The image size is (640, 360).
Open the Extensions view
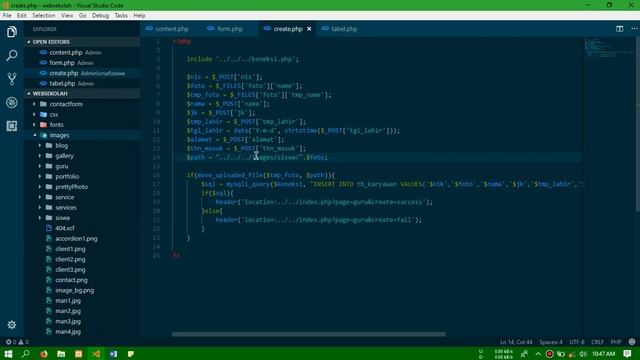pos(11,126)
